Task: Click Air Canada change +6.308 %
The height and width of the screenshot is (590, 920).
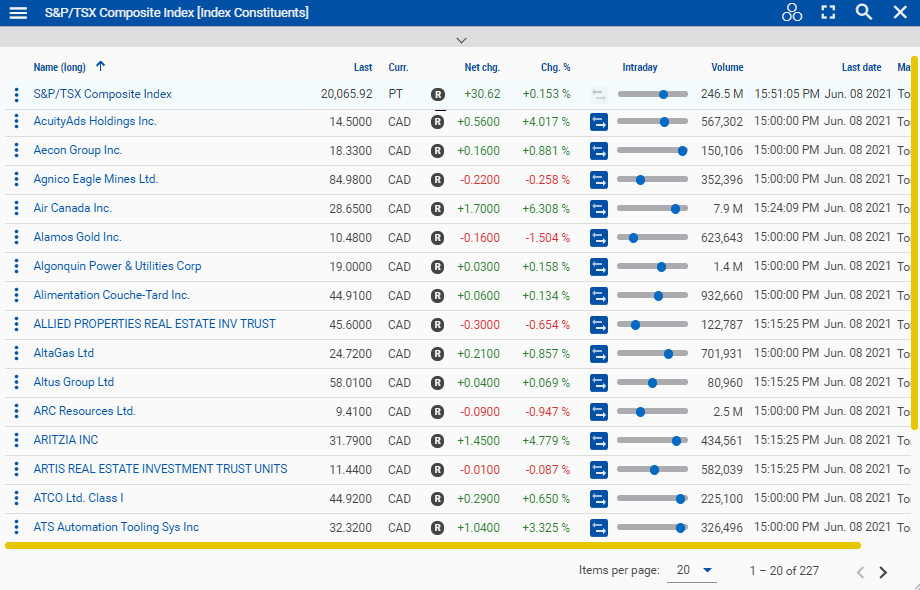Action: point(546,209)
